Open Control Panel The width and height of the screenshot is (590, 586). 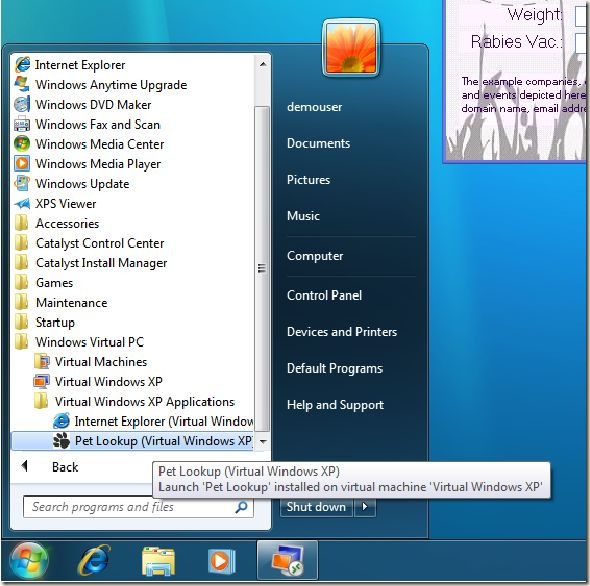tap(324, 295)
